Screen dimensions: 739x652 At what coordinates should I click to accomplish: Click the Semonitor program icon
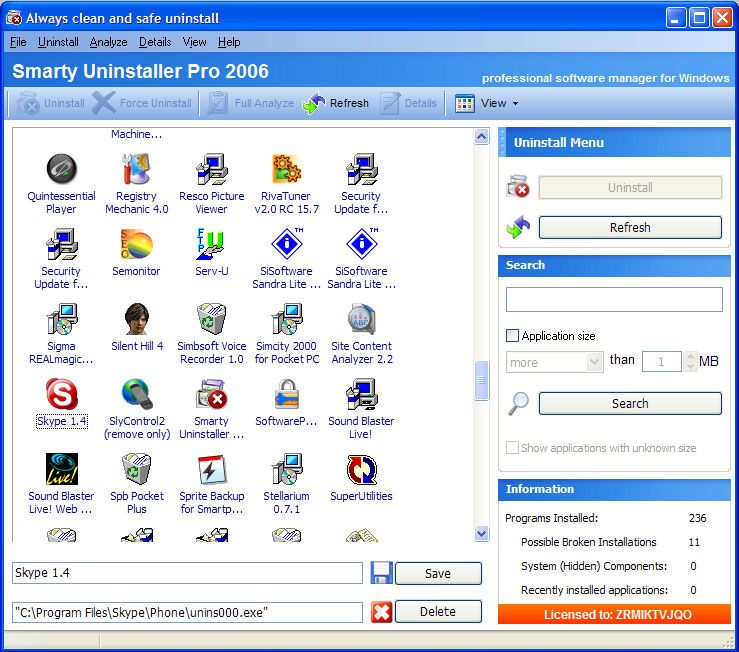pyautogui.click(x=137, y=245)
